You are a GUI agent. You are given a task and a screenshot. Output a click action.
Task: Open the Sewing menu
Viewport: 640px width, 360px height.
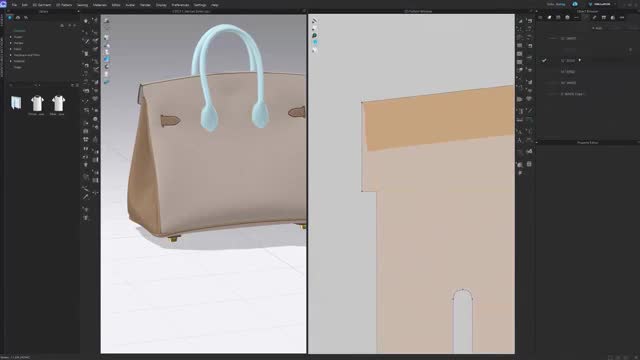tap(82, 5)
